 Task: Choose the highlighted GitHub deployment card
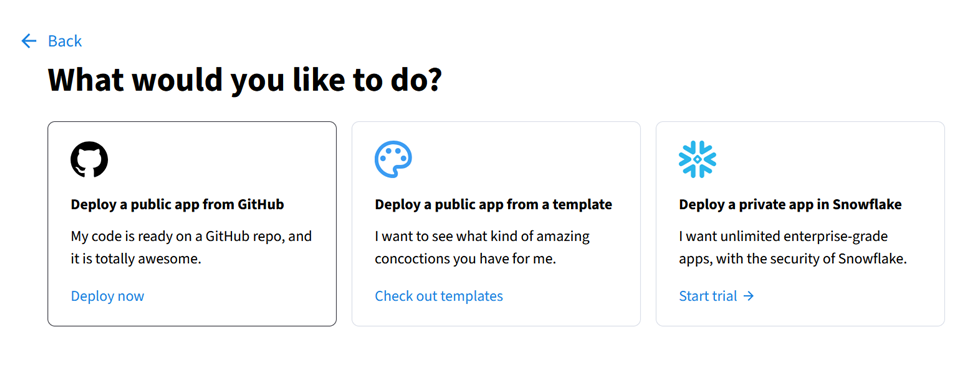point(192,223)
